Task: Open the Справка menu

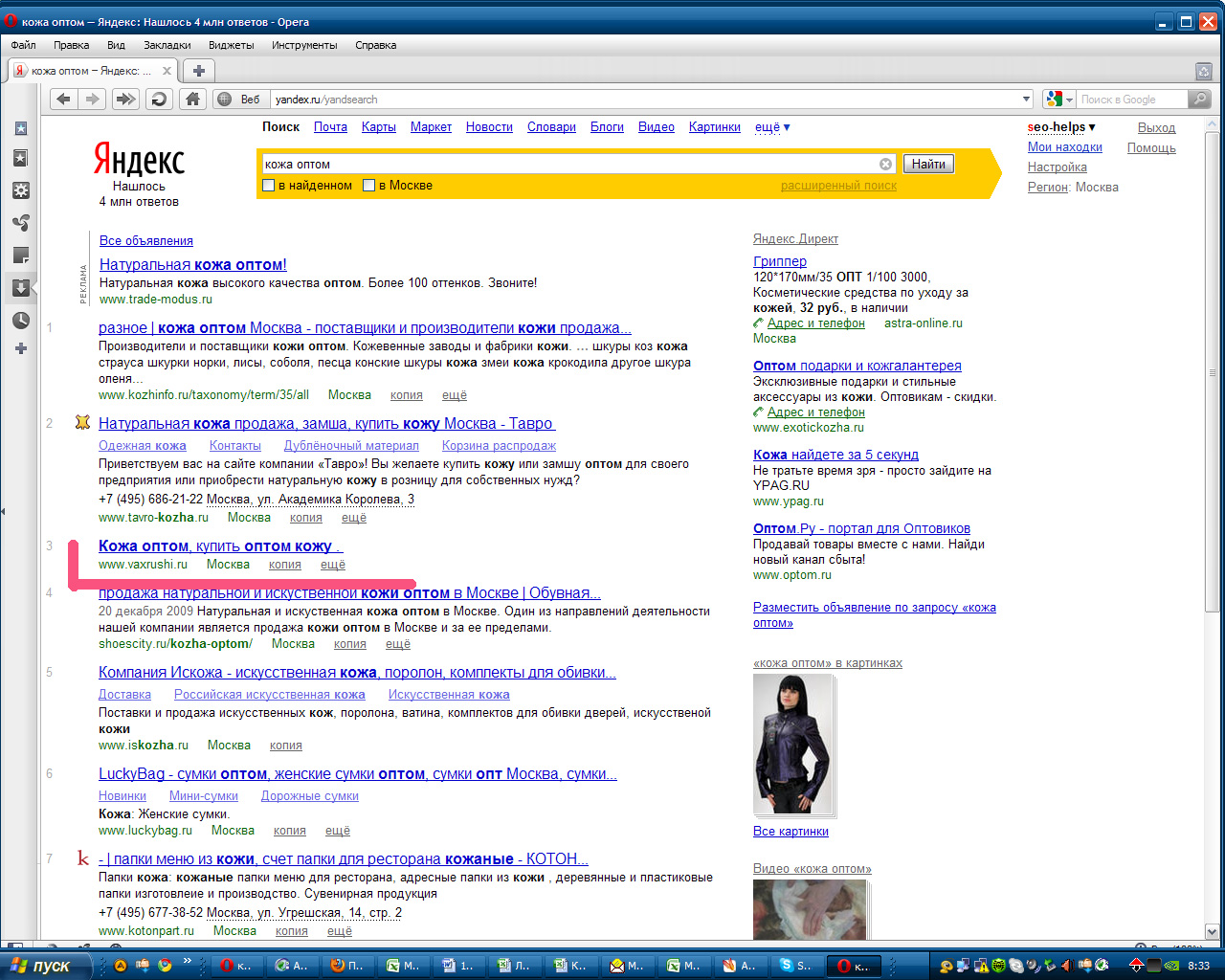Action: click(x=376, y=45)
